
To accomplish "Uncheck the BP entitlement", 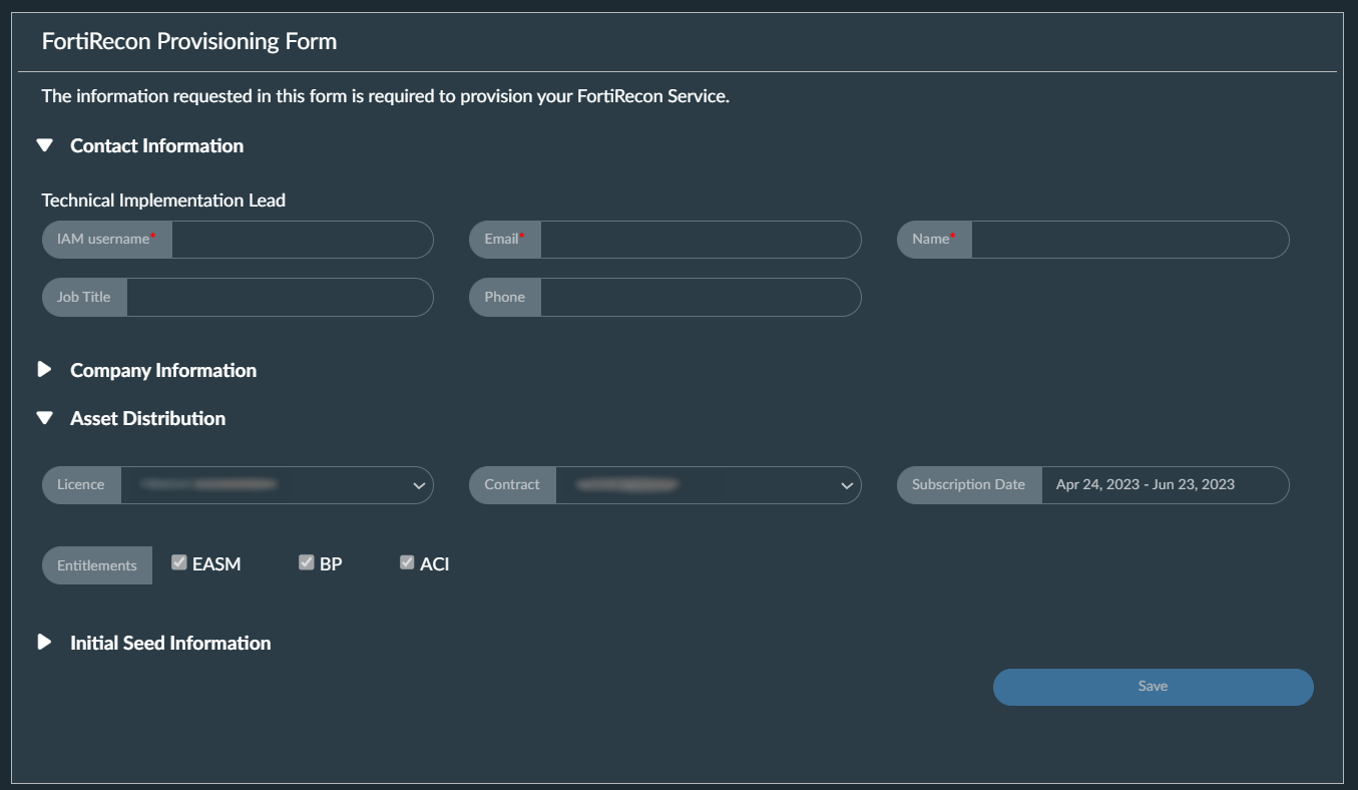I will tap(305, 562).
